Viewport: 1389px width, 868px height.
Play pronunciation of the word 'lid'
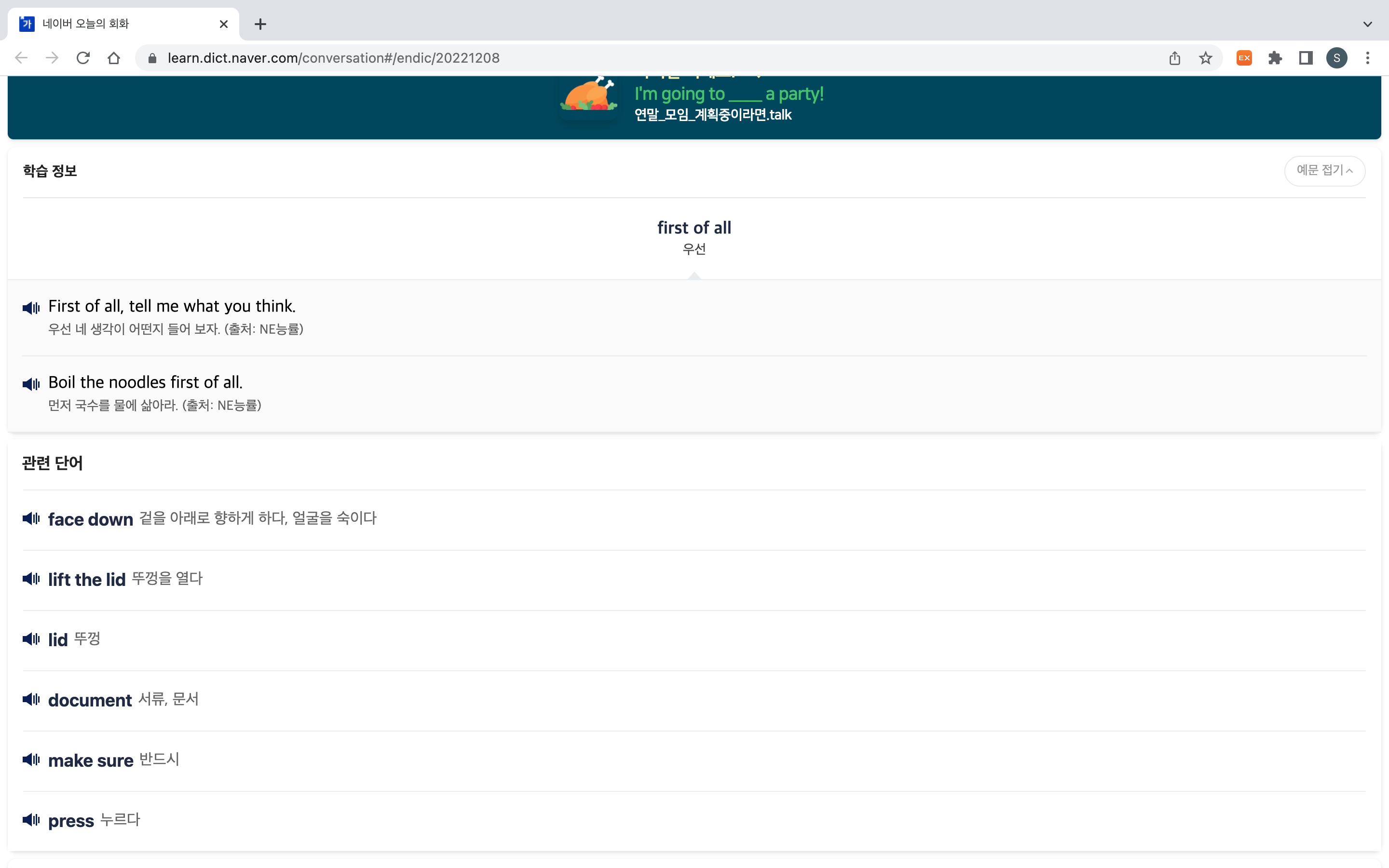click(31, 639)
